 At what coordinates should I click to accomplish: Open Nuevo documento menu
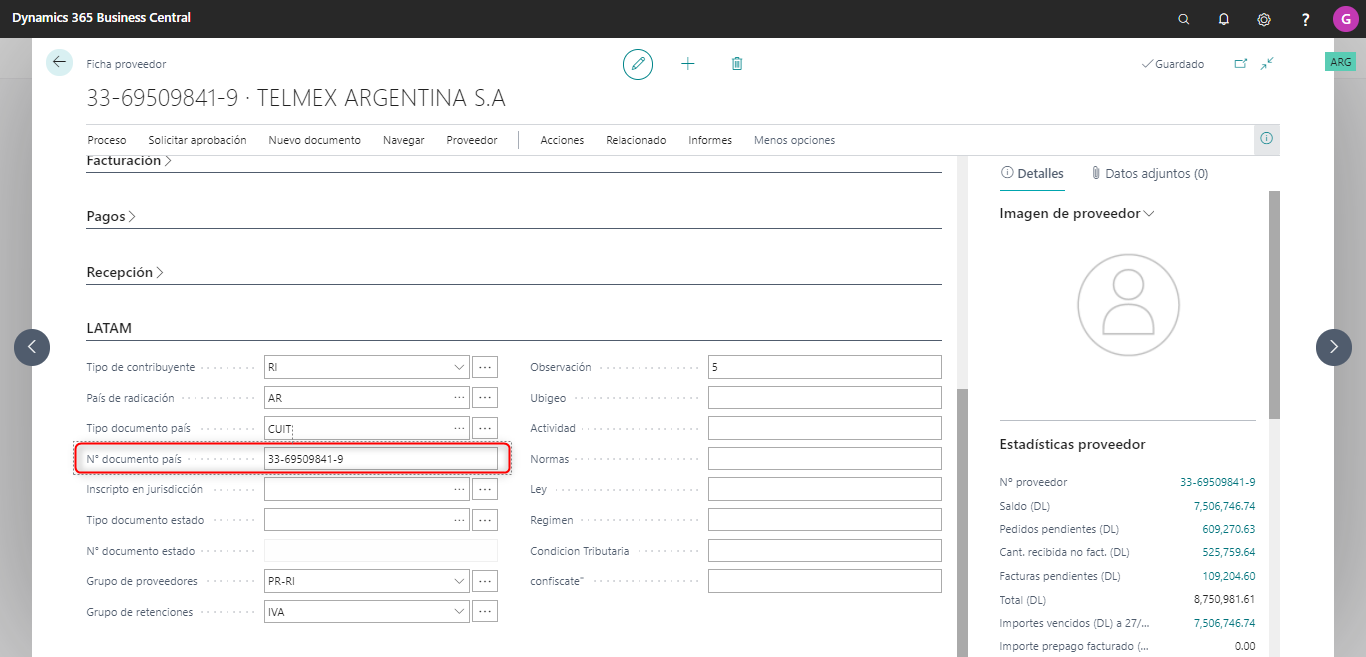(x=314, y=140)
